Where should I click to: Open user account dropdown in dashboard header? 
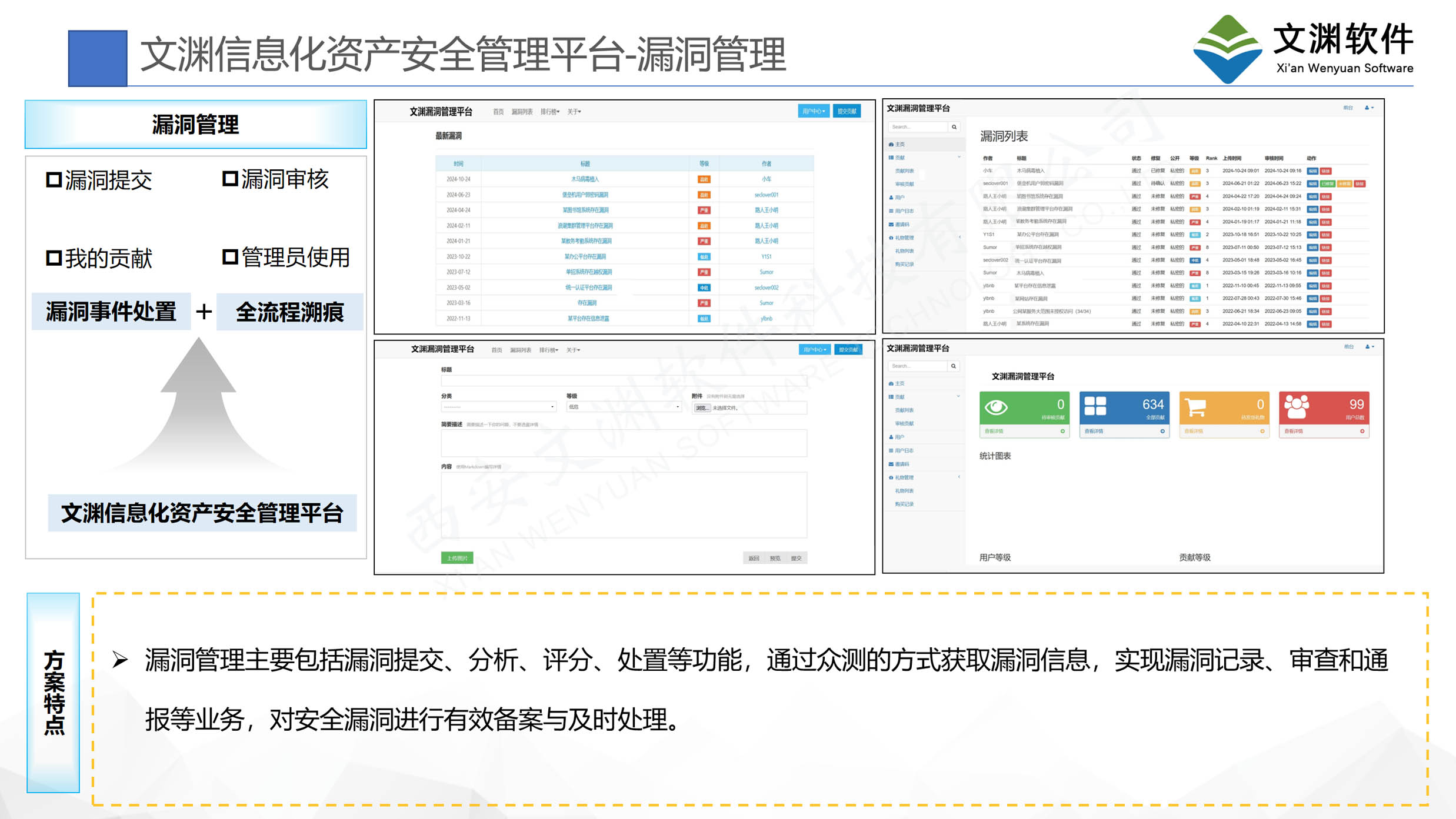coord(1370,347)
